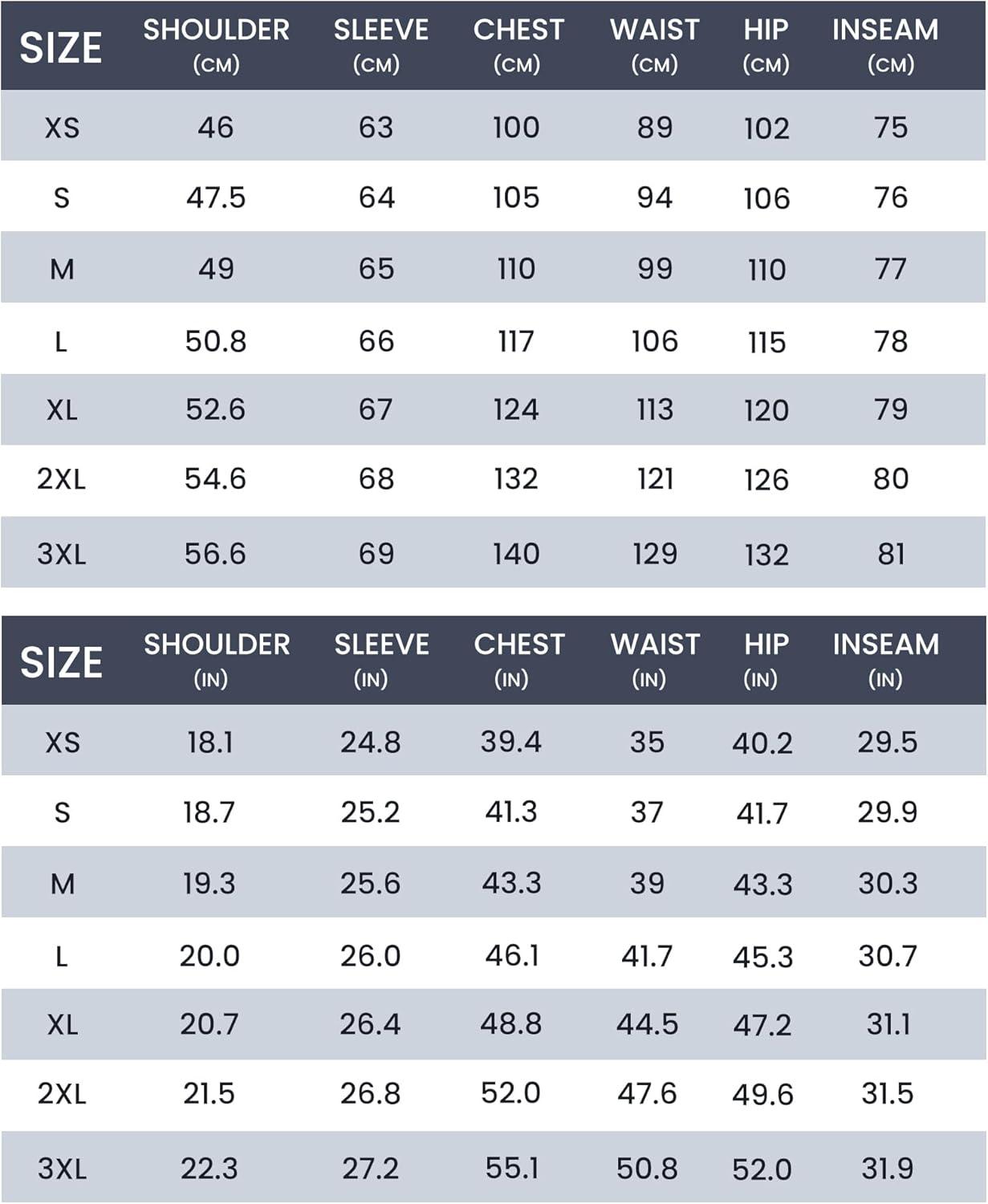Click the sleeve value 25.6 in inches
Viewport: 988px width, 1204px height.
point(370,884)
